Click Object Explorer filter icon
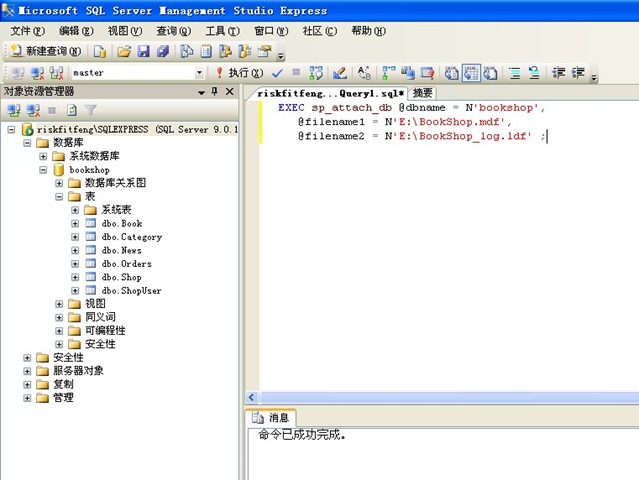This screenshot has width=639, height=480. 91,110
